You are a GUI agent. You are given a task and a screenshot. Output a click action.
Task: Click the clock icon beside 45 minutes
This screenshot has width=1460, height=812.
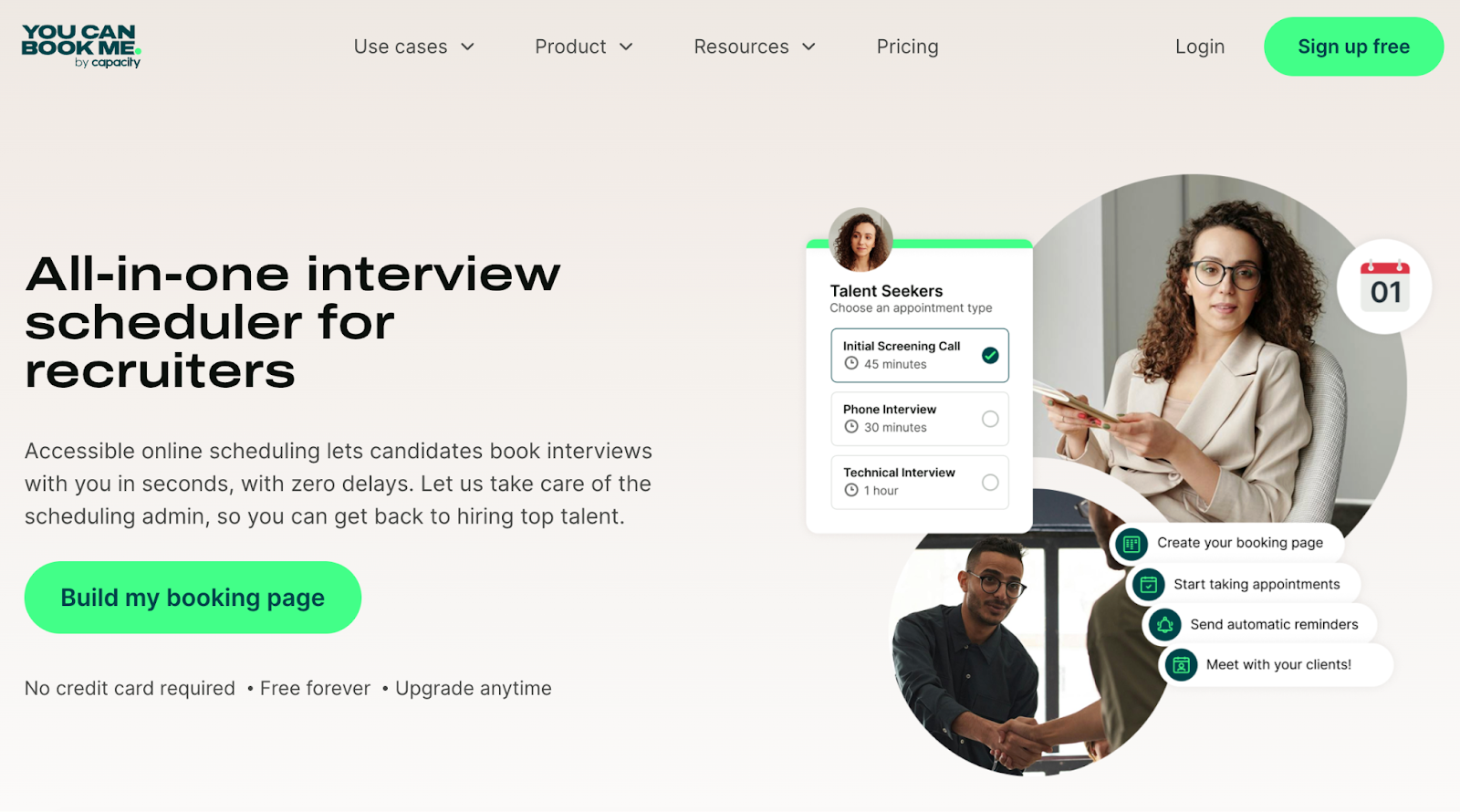[x=851, y=363]
